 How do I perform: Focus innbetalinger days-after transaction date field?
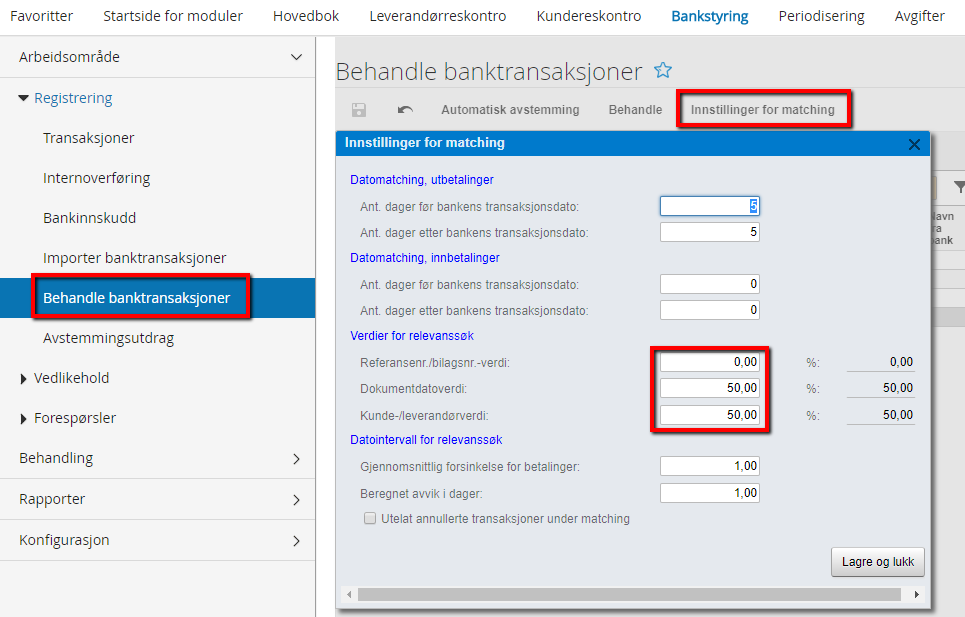(710, 309)
